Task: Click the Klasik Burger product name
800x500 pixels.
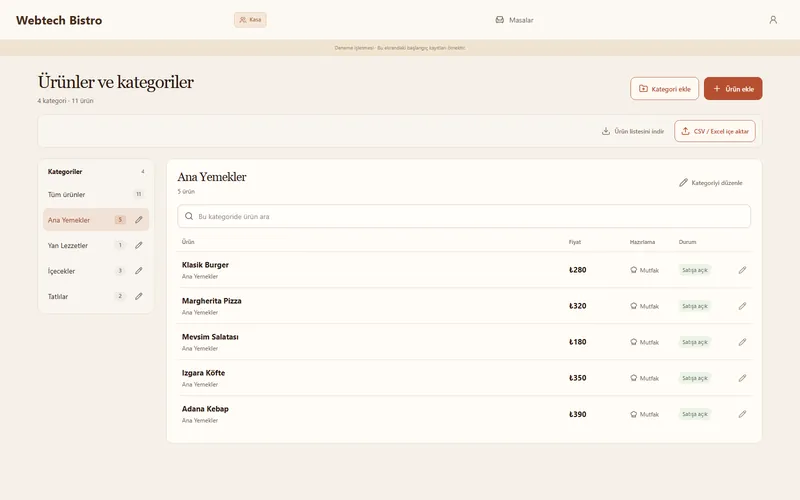Action: click(205, 265)
